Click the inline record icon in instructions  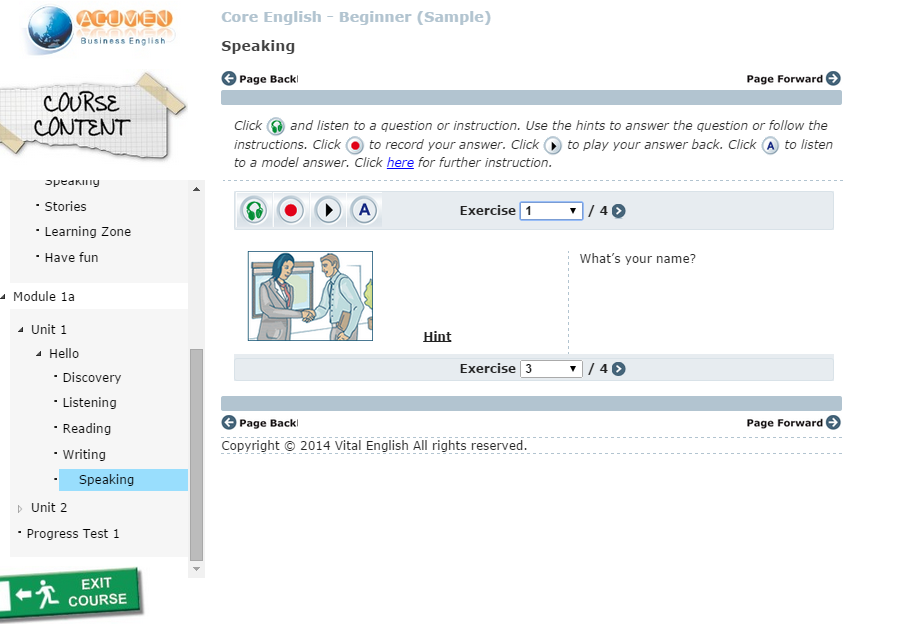(x=354, y=145)
